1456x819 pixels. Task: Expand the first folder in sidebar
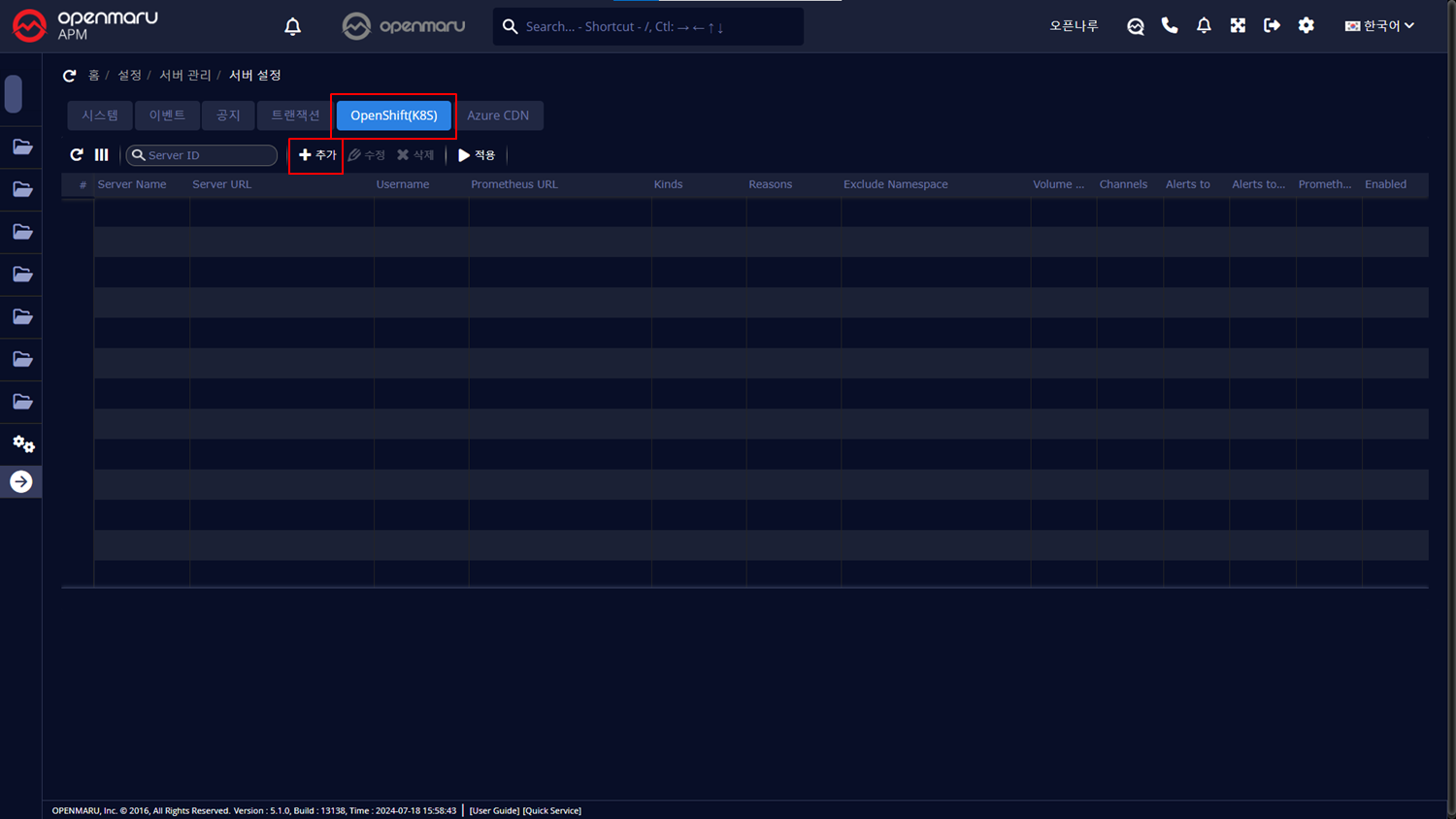[22, 147]
